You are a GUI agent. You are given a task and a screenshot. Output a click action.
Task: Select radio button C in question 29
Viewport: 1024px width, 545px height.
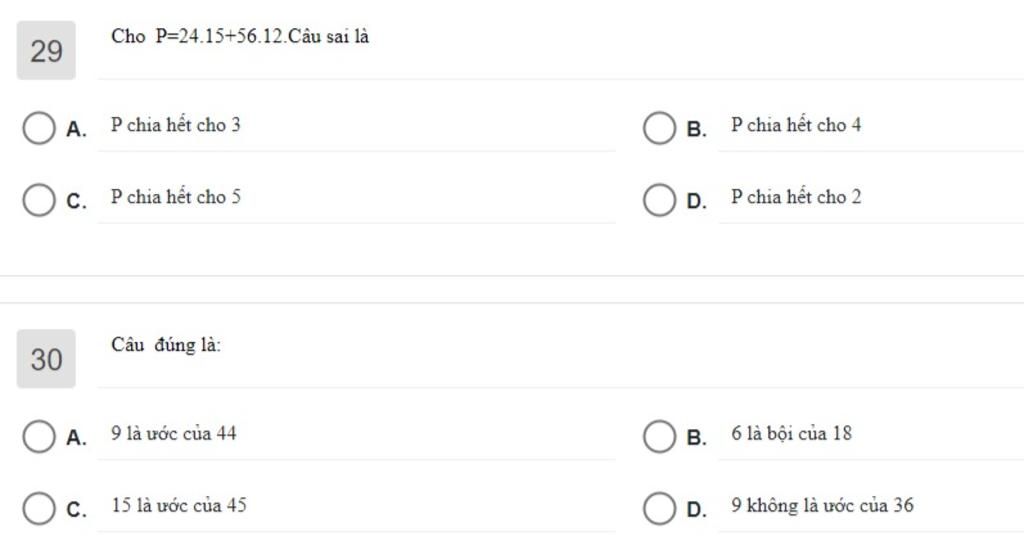tap(39, 200)
